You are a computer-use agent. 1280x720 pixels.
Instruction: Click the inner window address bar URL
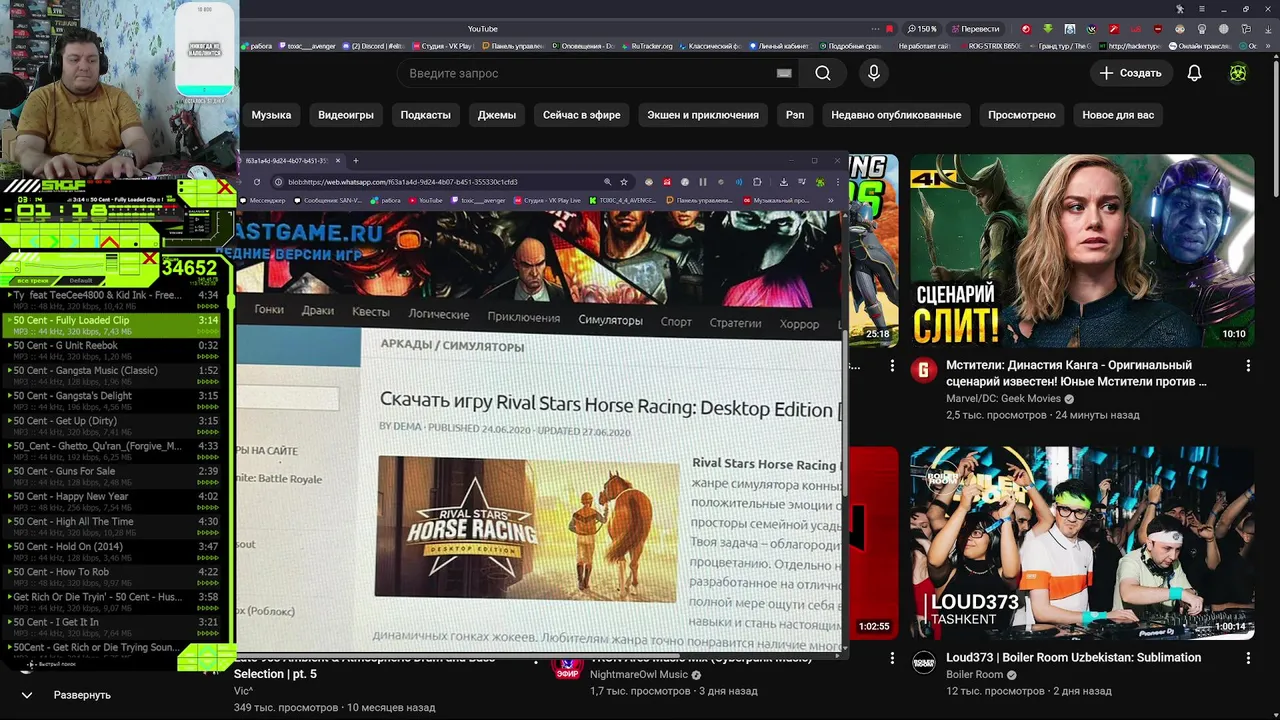(x=402, y=182)
